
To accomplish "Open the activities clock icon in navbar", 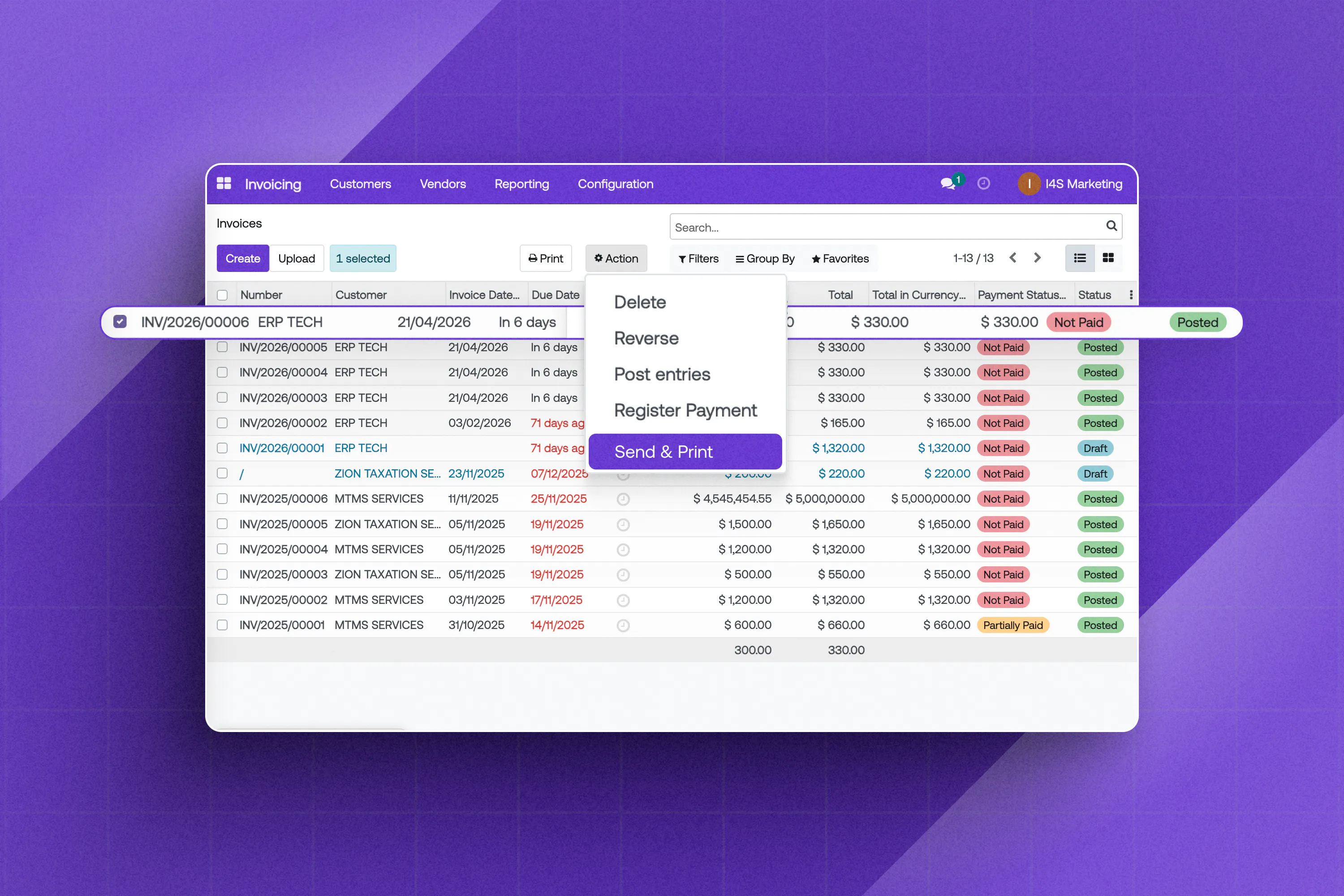I will tap(983, 183).
